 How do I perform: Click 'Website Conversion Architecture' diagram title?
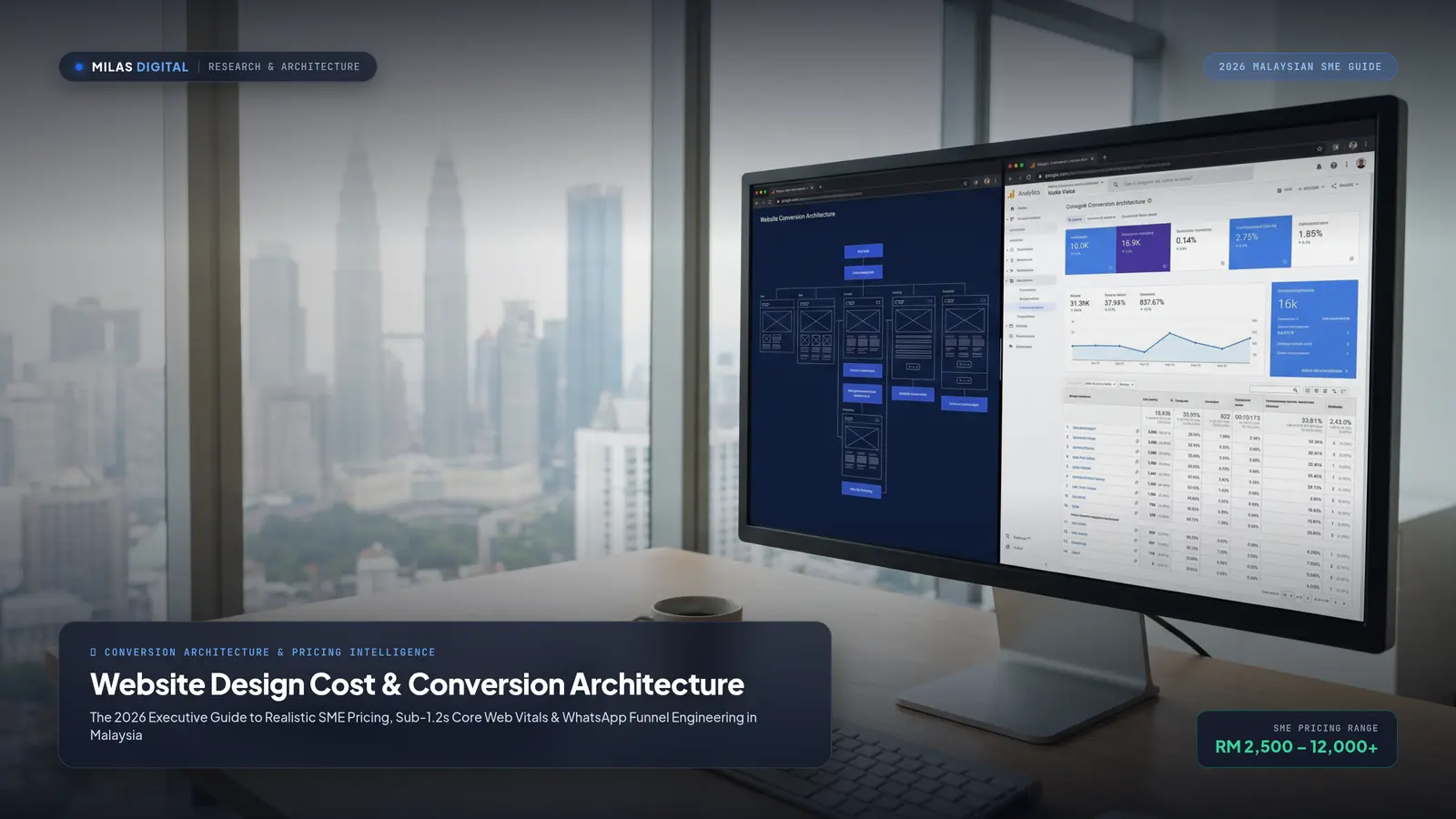coord(797,217)
